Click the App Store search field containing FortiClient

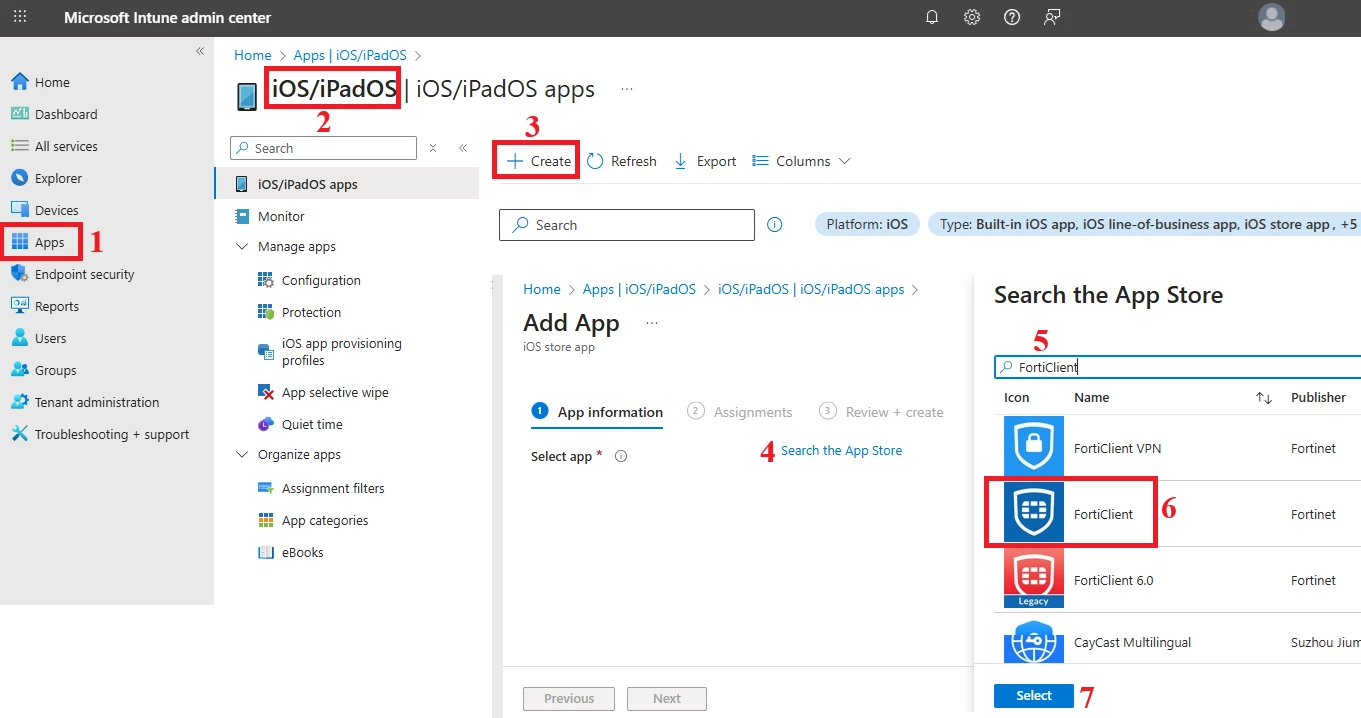1178,367
